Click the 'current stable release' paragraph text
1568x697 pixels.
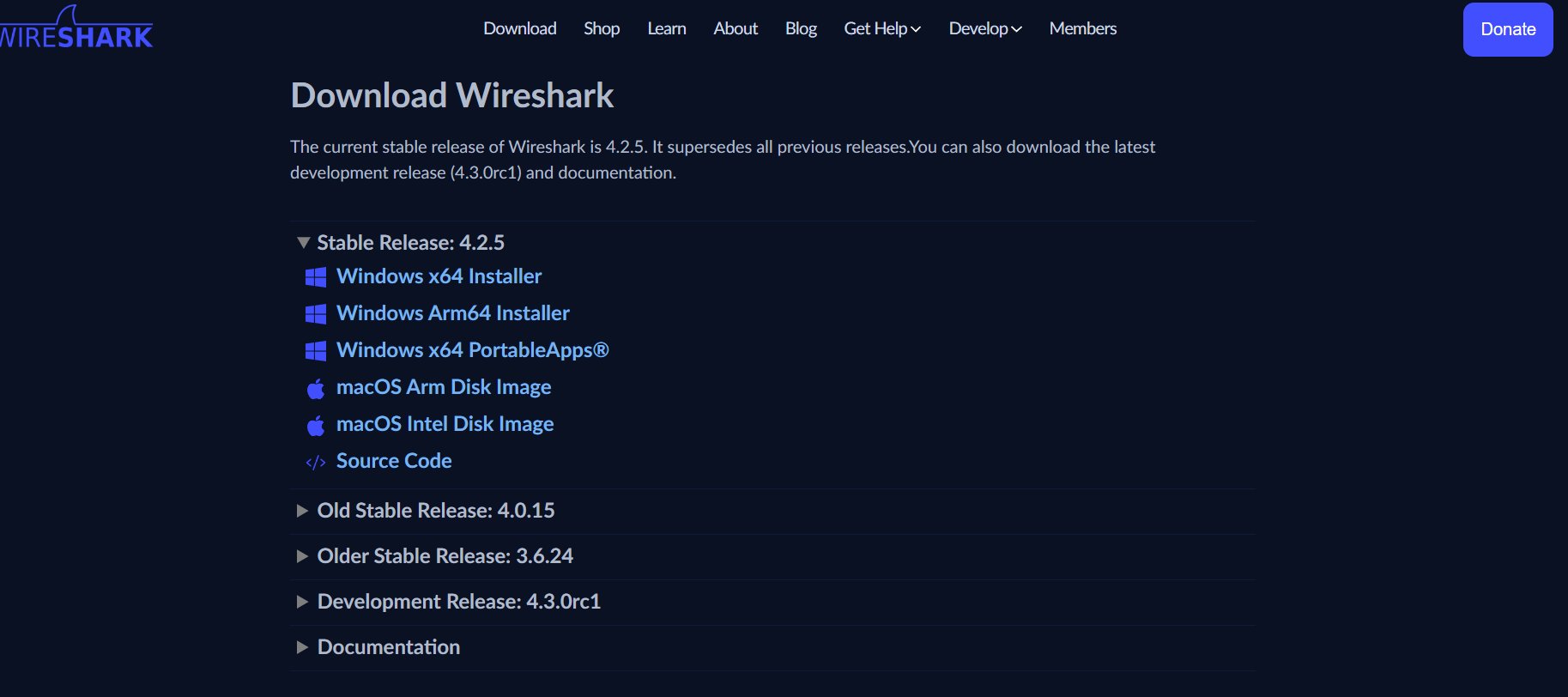pyautogui.click(x=723, y=160)
